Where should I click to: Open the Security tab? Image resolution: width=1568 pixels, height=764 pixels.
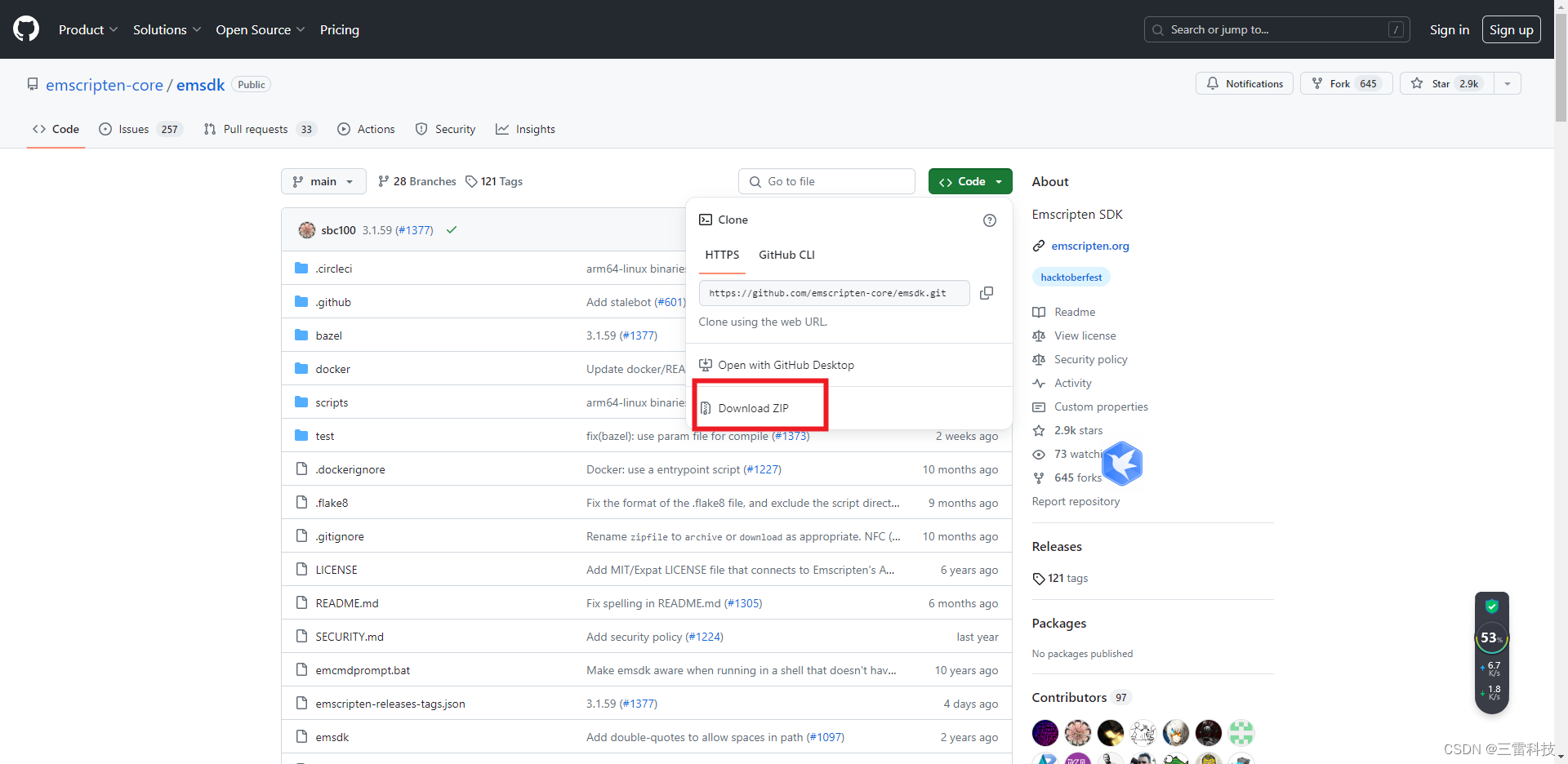[x=446, y=129]
